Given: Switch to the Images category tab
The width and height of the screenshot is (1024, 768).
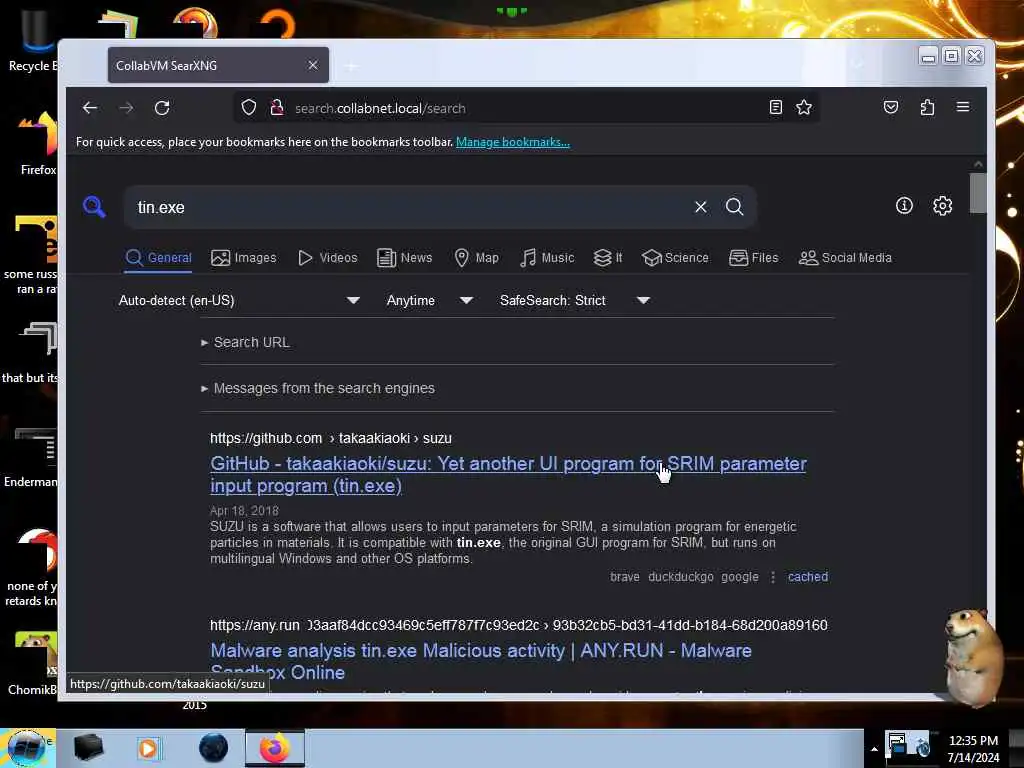Looking at the screenshot, I should pyautogui.click(x=244, y=258).
